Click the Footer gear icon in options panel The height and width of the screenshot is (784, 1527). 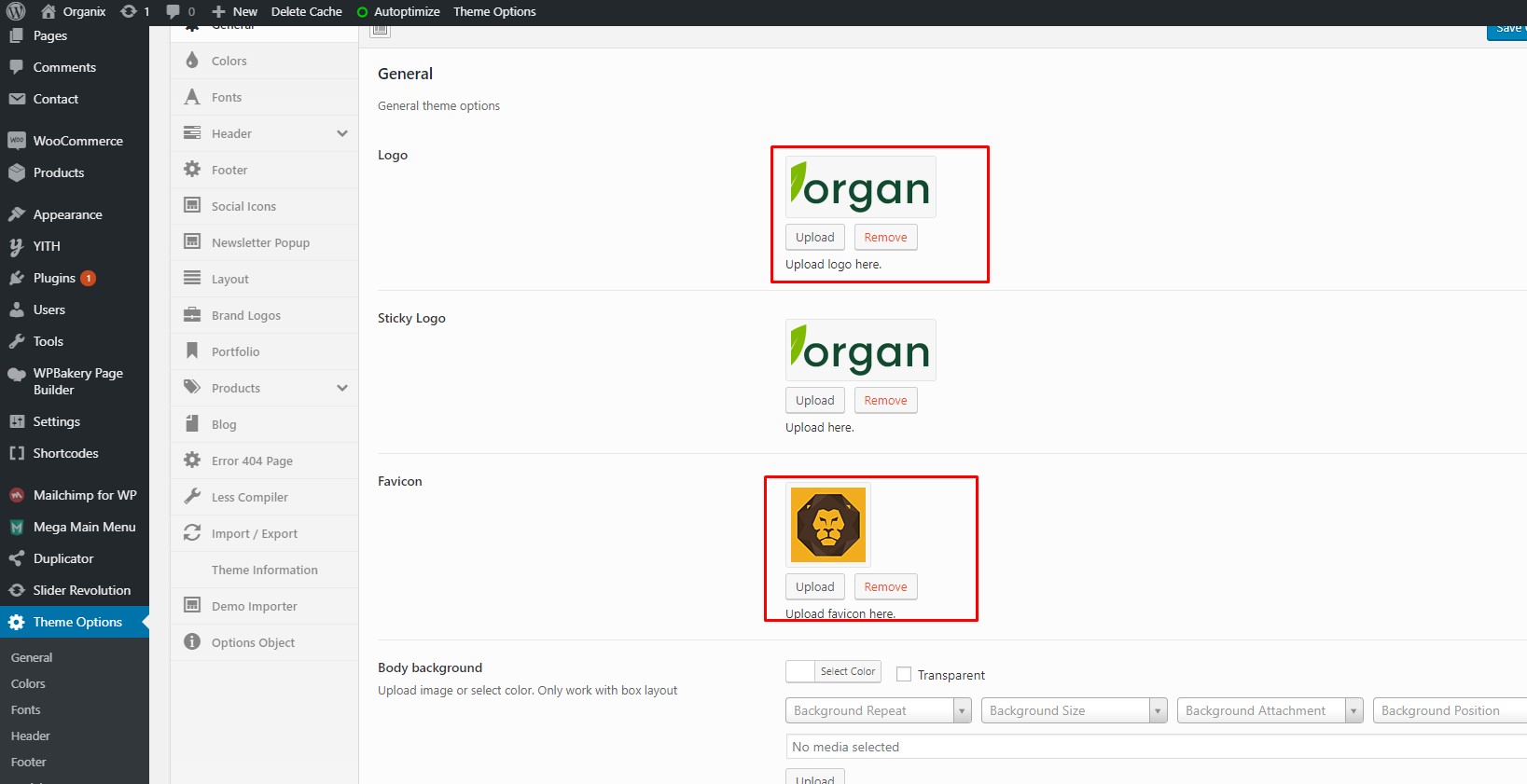pos(192,170)
